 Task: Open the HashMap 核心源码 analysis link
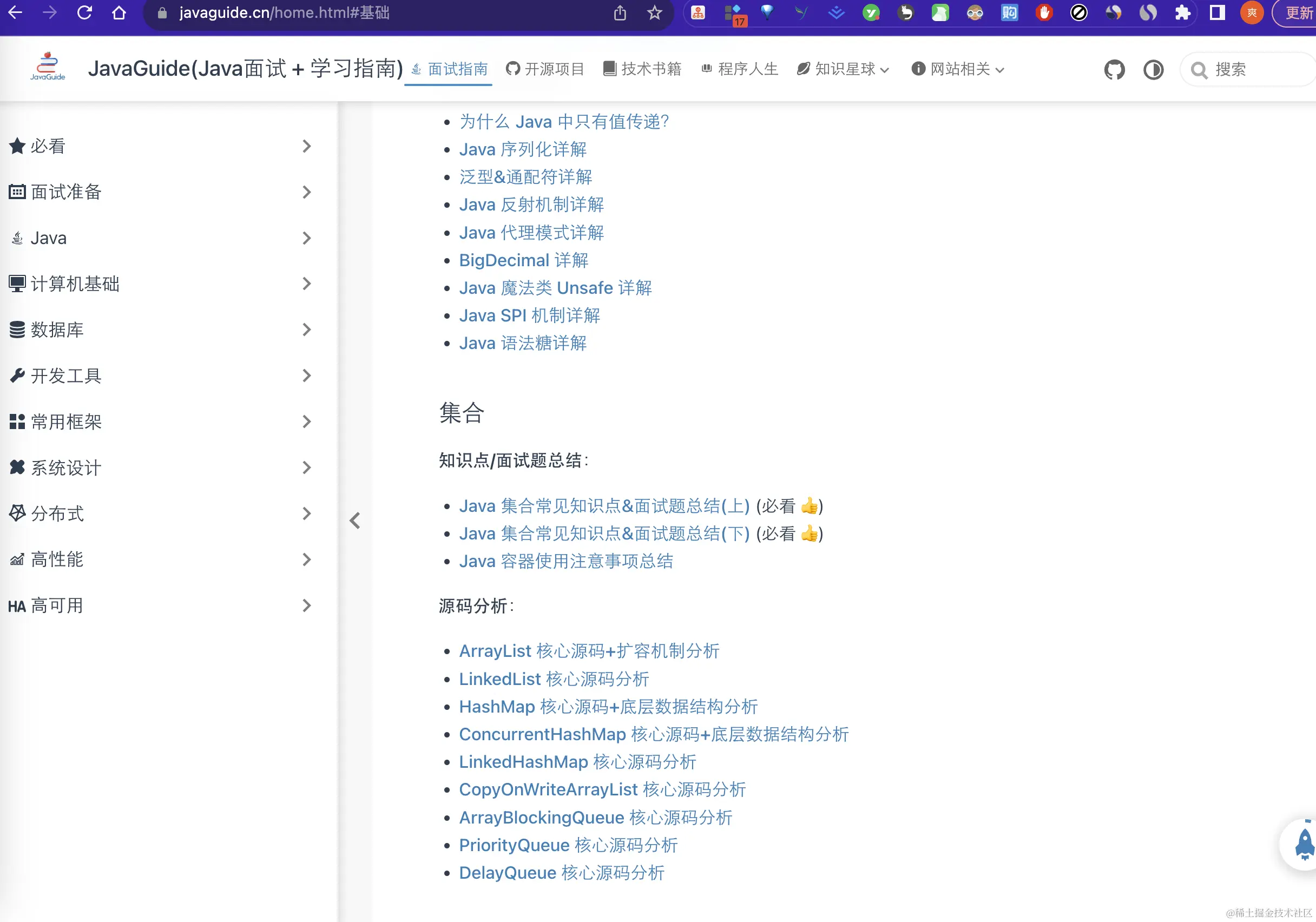point(608,707)
